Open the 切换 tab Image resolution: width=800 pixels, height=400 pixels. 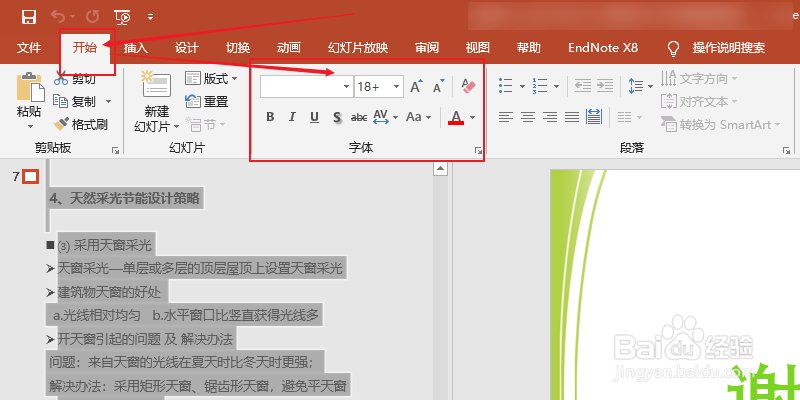coord(238,48)
